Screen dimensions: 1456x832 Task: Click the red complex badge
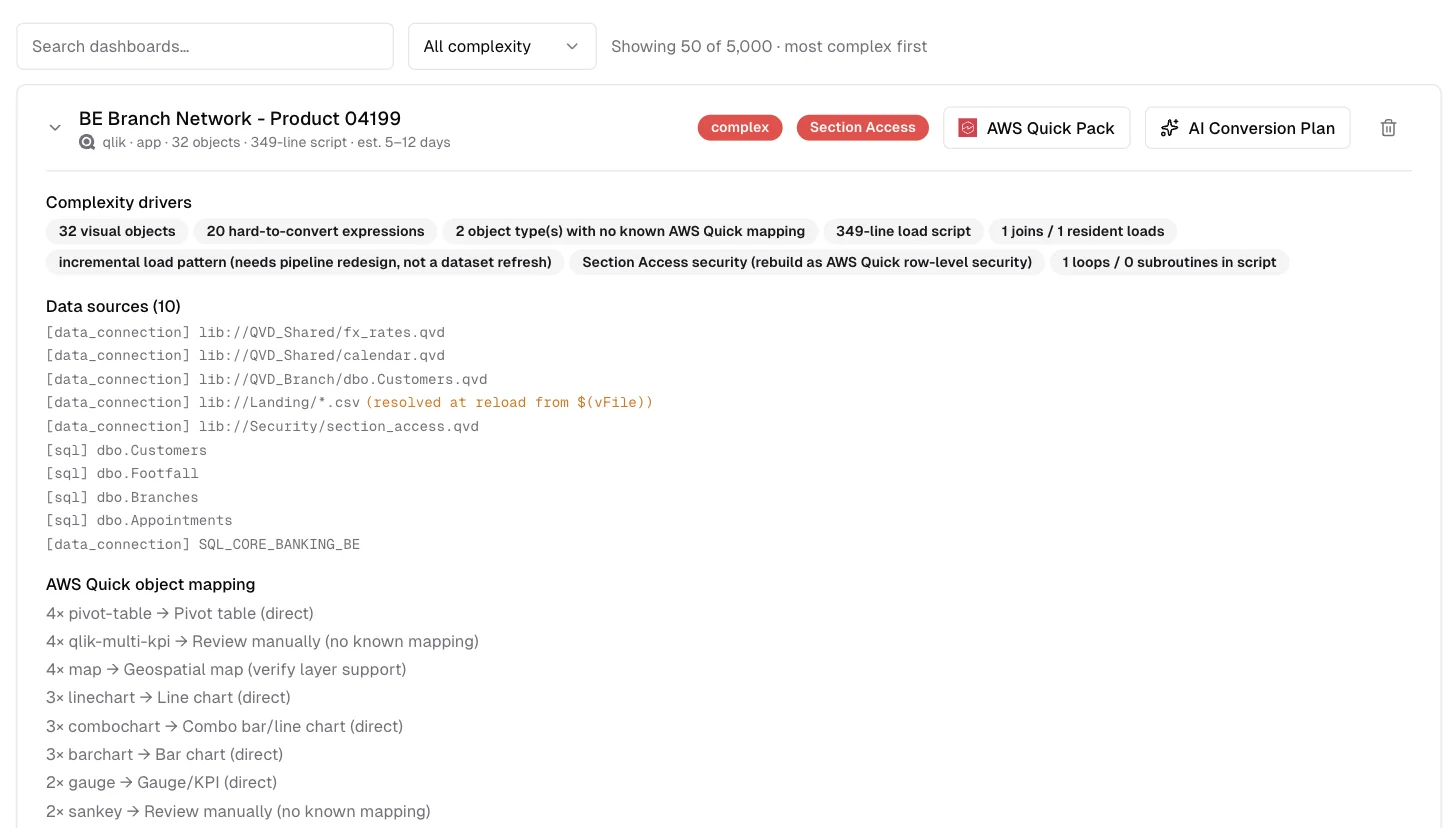[740, 127]
